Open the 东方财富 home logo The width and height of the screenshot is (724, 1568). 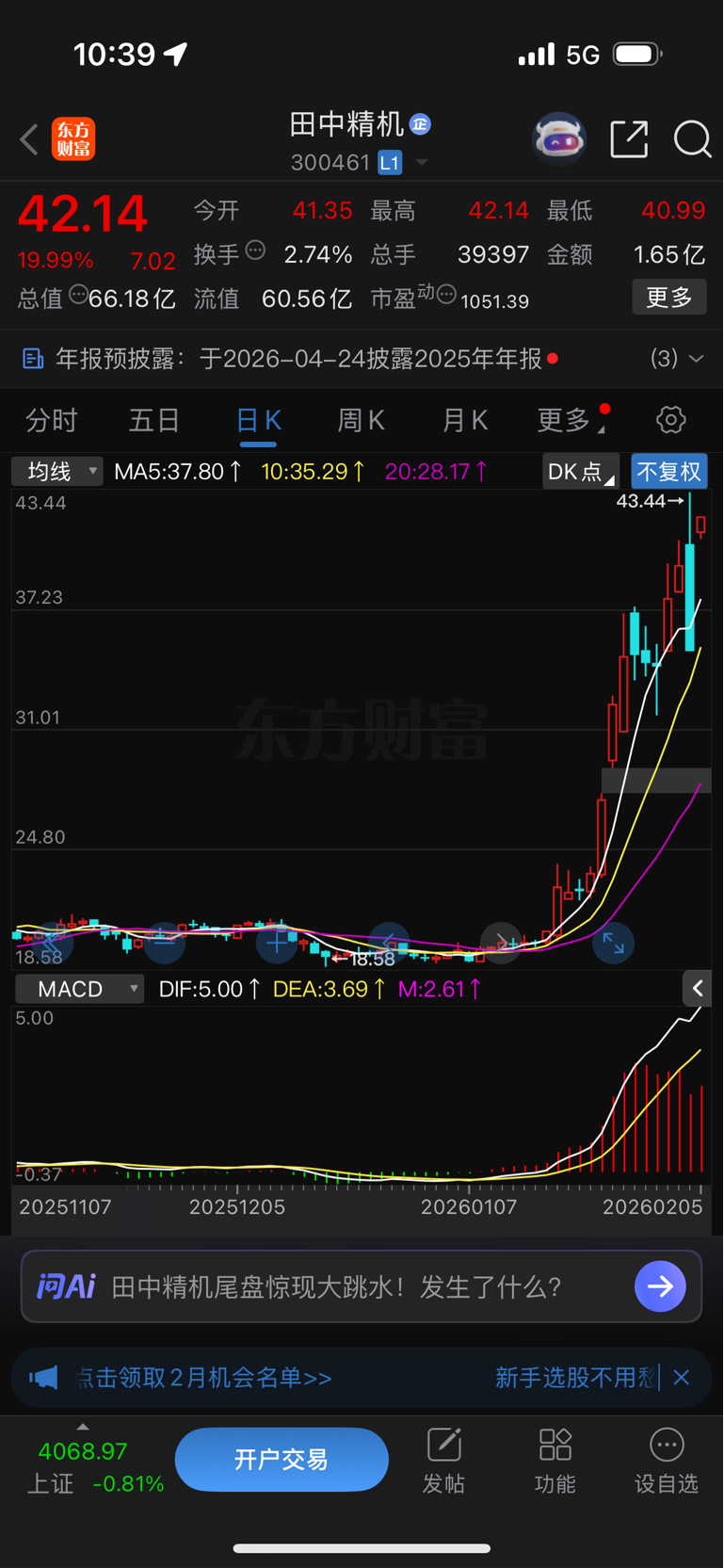(x=73, y=139)
